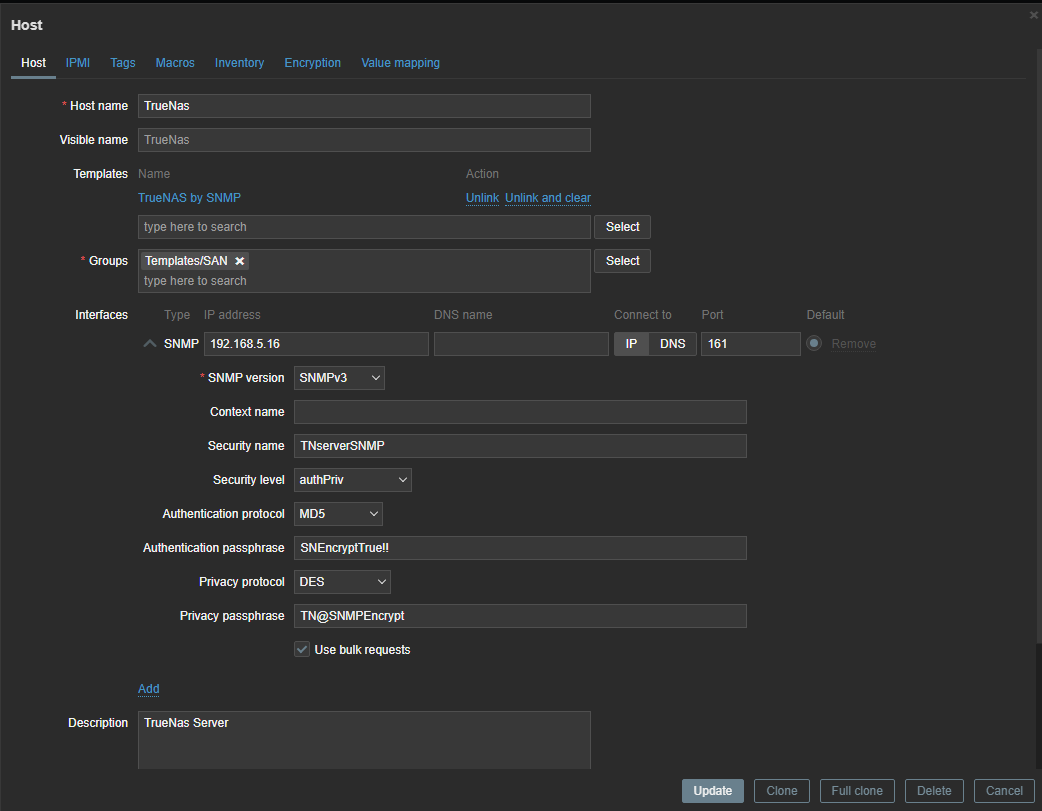Toggle the Use bulk requests checkbox
This screenshot has height=811, width=1042.
[302, 650]
